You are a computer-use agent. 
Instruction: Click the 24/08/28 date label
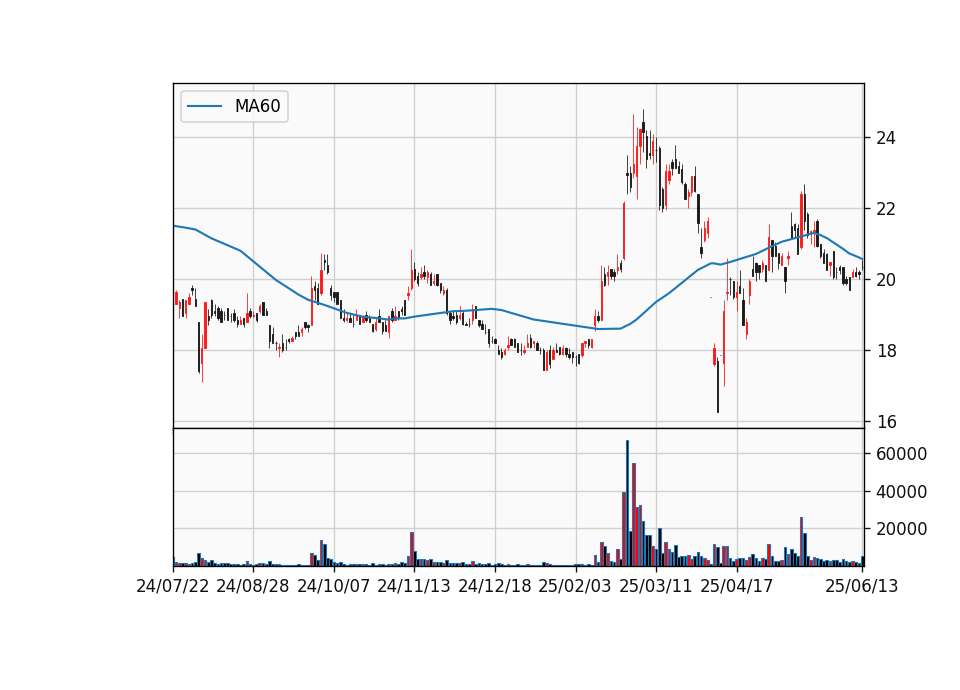(253, 586)
